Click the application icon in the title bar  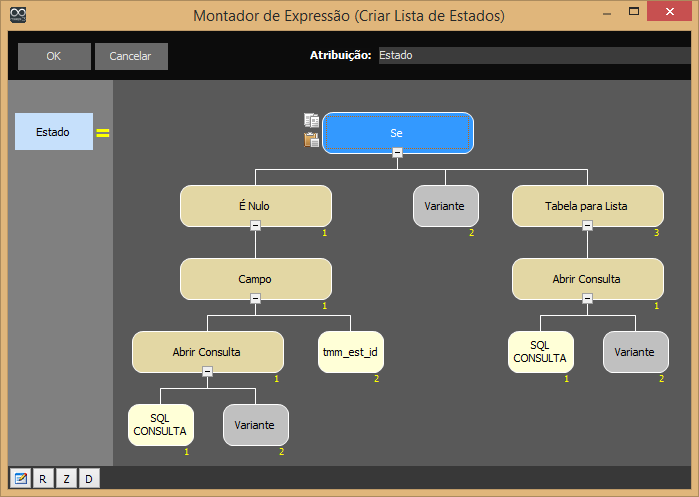tap(17, 15)
